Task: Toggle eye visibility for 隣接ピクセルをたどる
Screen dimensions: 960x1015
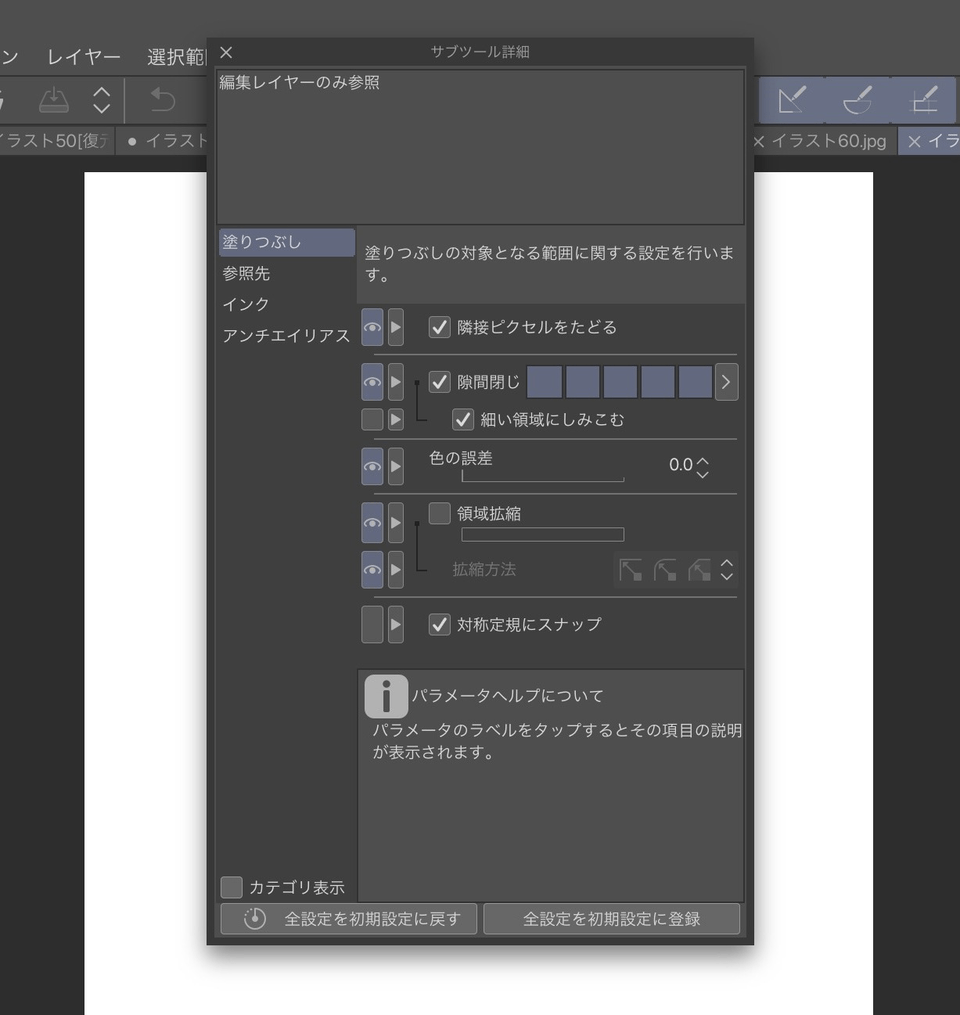Action: click(372, 328)
